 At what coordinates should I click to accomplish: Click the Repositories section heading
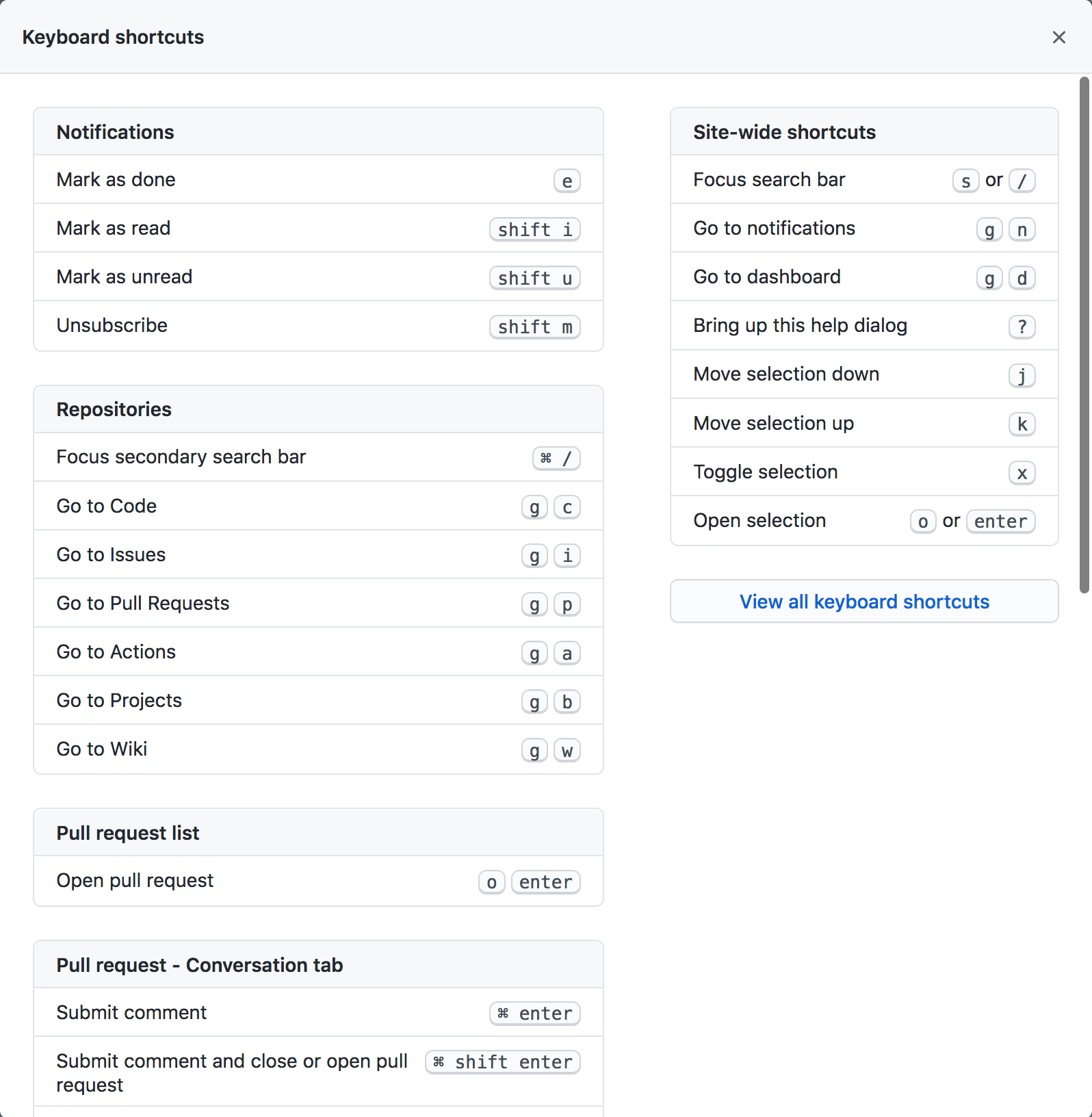(114, 409)
